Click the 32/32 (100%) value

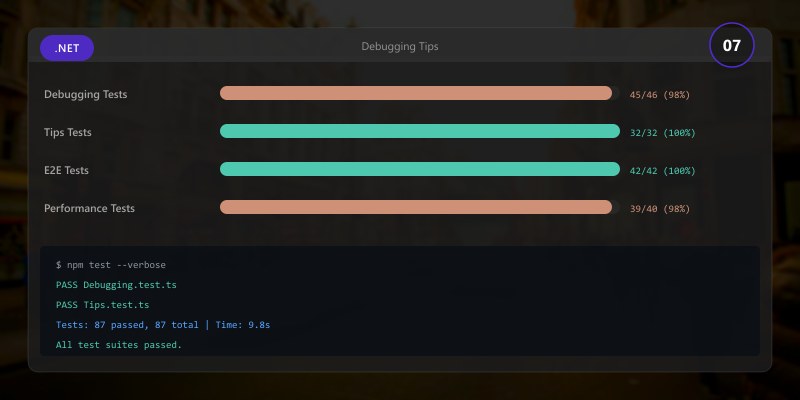click(662, 133)
